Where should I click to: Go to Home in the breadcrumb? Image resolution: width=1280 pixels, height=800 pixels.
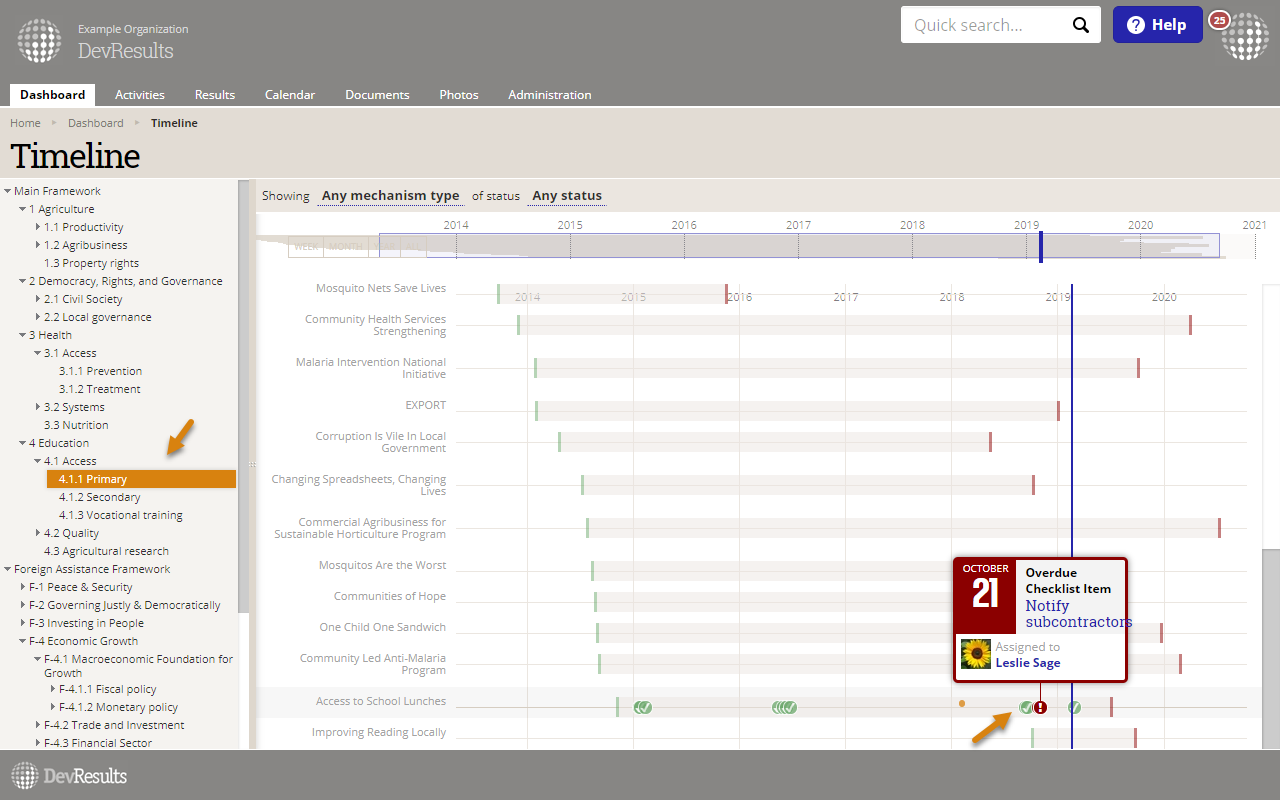click(25, 123)
